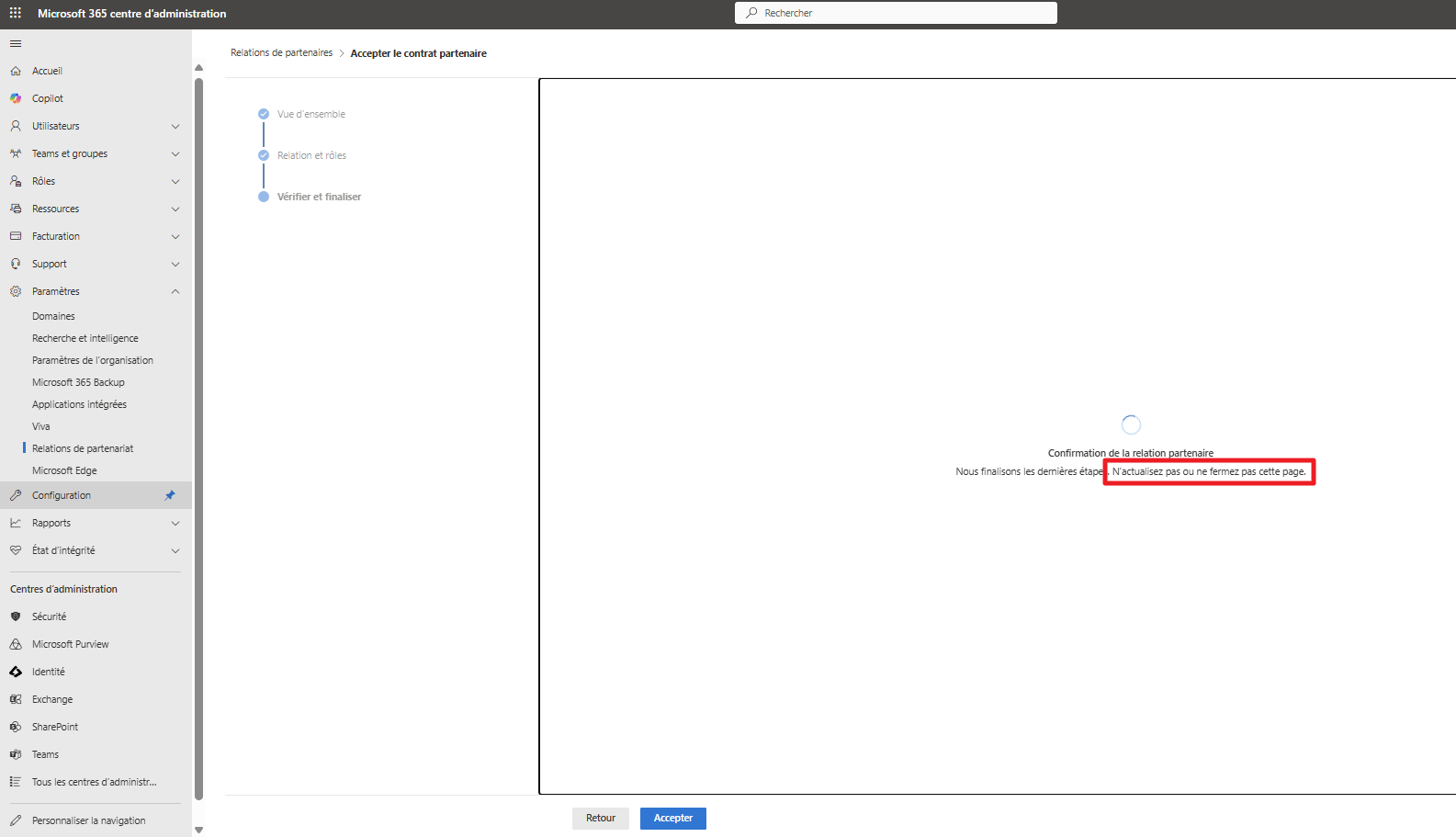The height and width of the screenshot is (837, 1456).
Task: Open Applications intégrées settings
Action: point(79,404)
